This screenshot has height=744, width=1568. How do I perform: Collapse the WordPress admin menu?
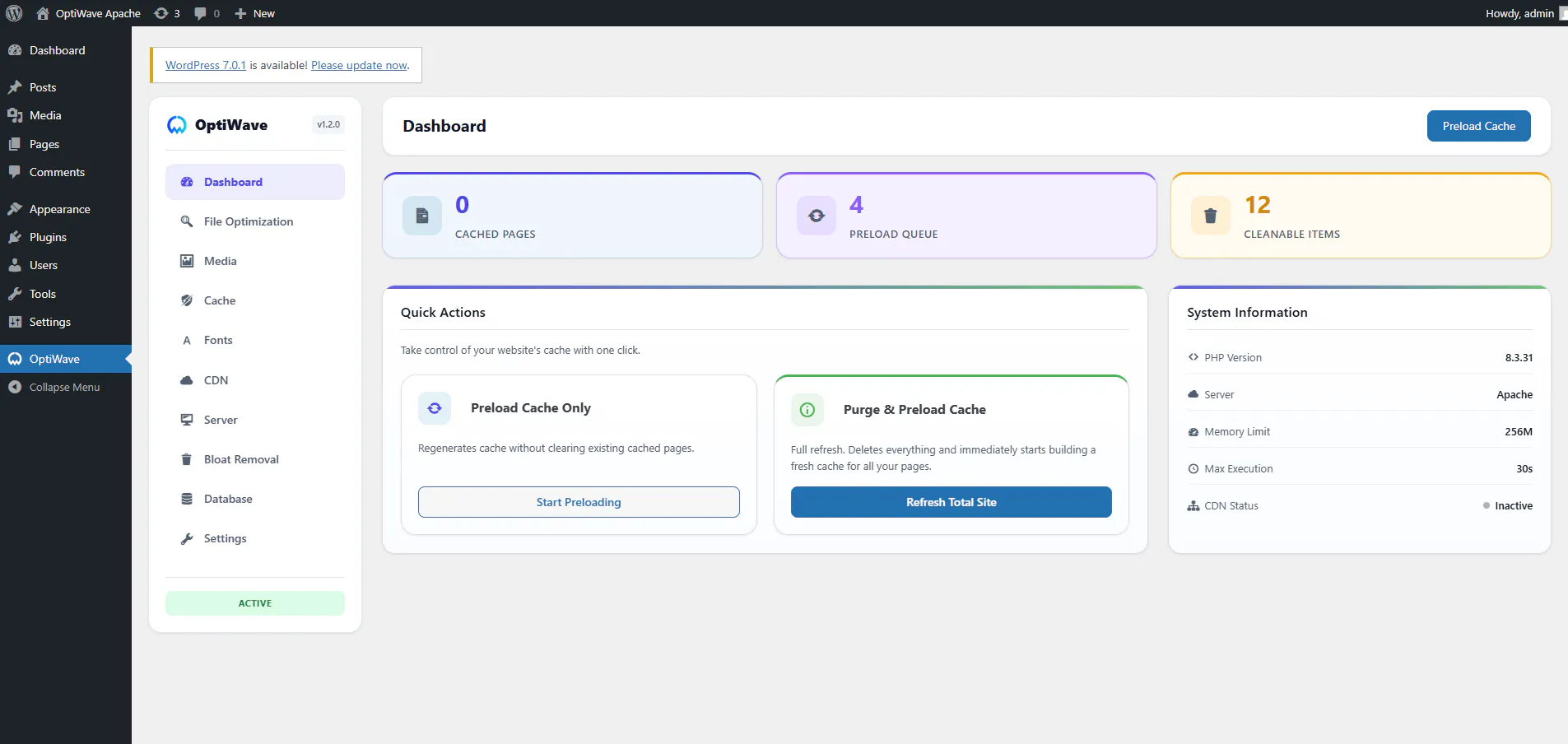point(64,387)
